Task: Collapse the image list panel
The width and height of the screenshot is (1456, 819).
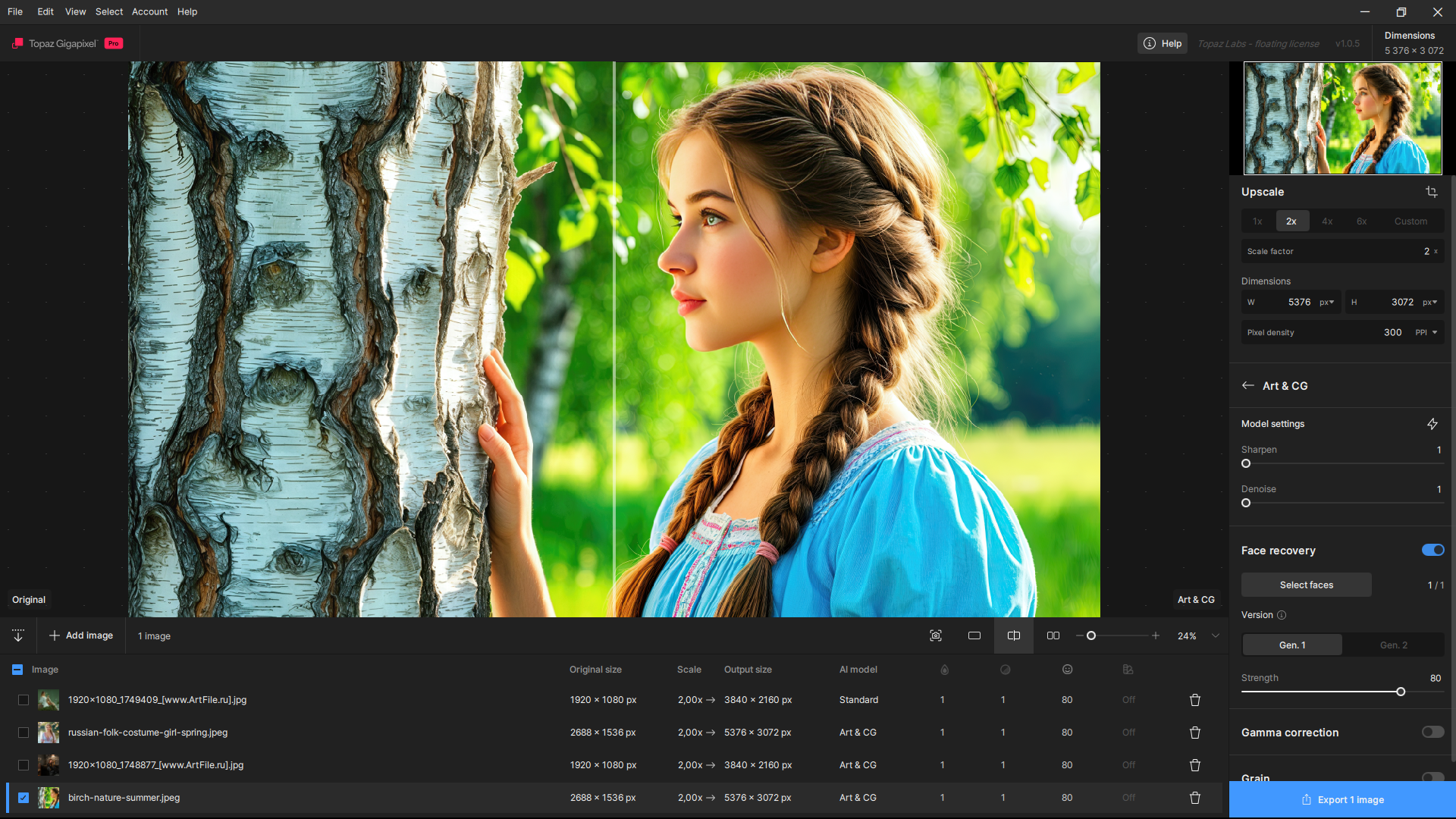Action: click(18, 635)
